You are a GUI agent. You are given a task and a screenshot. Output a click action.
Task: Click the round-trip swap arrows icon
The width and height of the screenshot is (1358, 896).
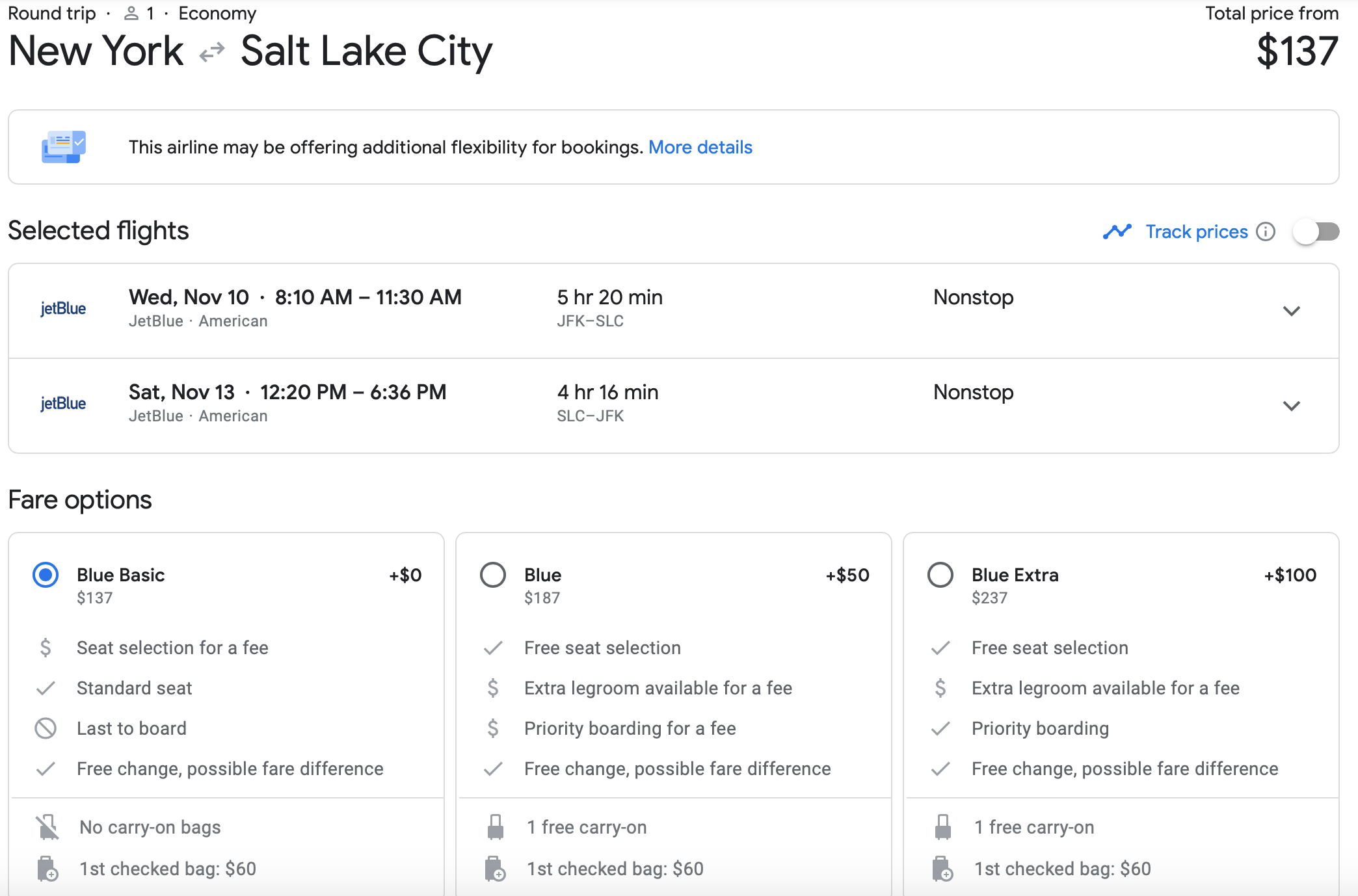click(x=212, y=52)
